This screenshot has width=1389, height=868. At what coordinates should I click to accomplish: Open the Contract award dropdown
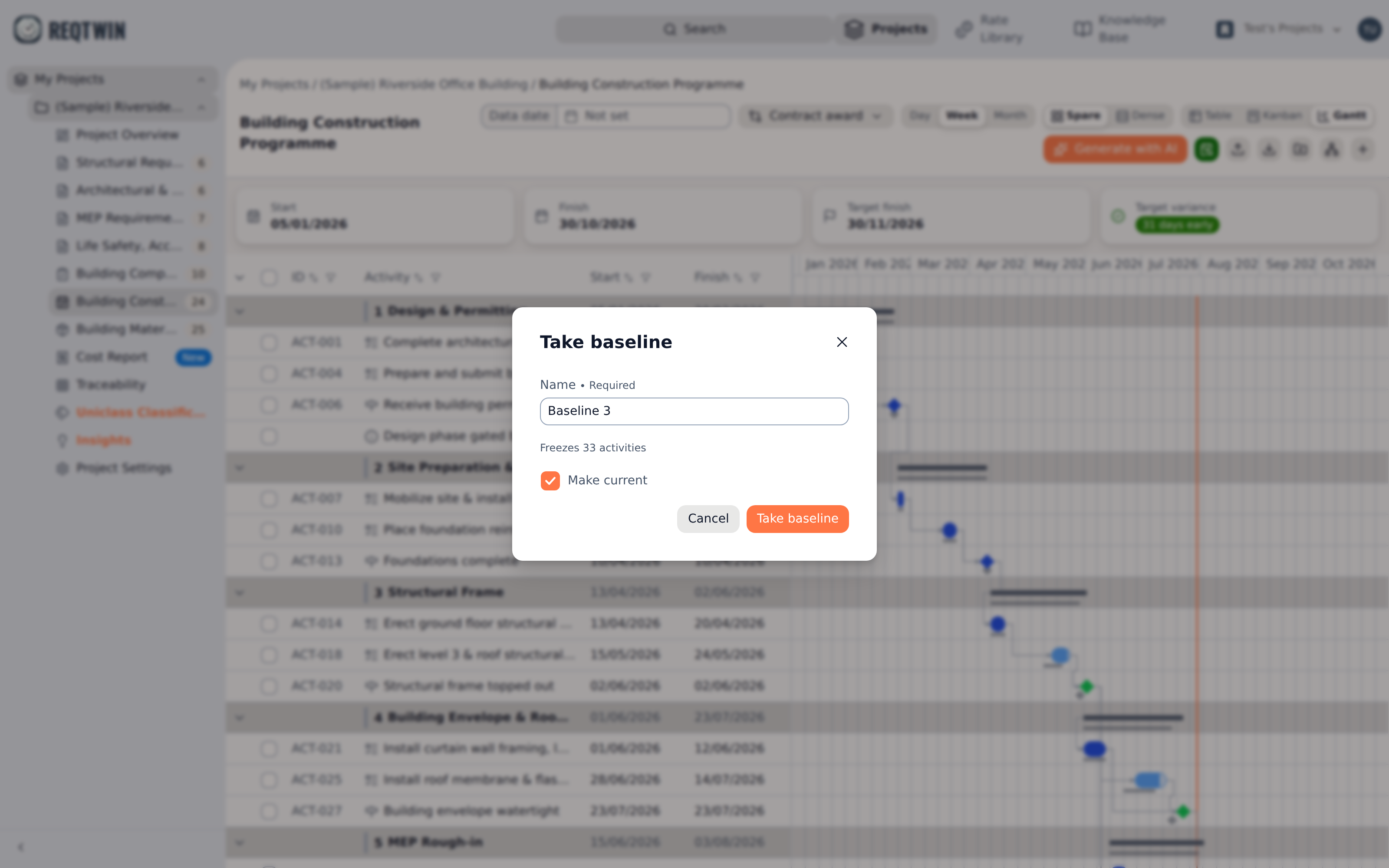click(x=815, y=116)
